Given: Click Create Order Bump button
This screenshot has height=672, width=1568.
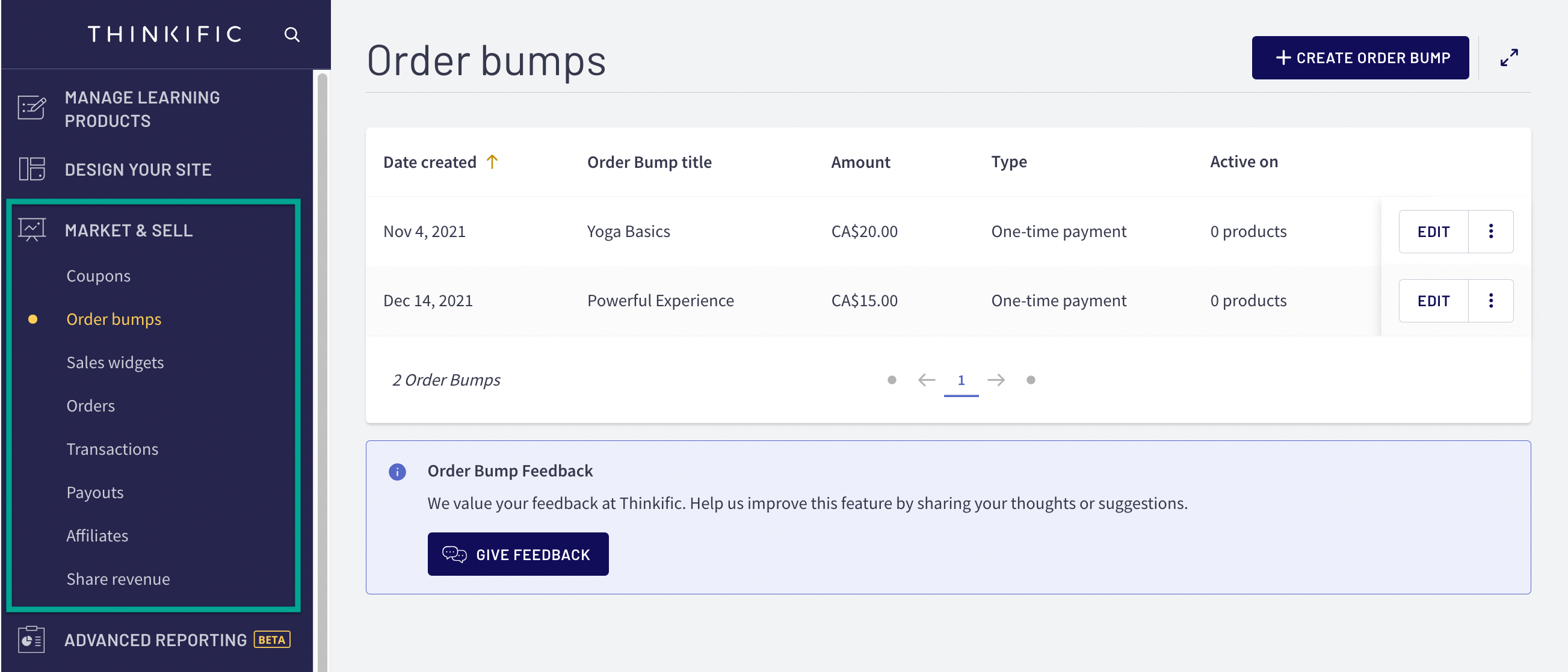Looking at the screenshot, I should click(1360, 58).
